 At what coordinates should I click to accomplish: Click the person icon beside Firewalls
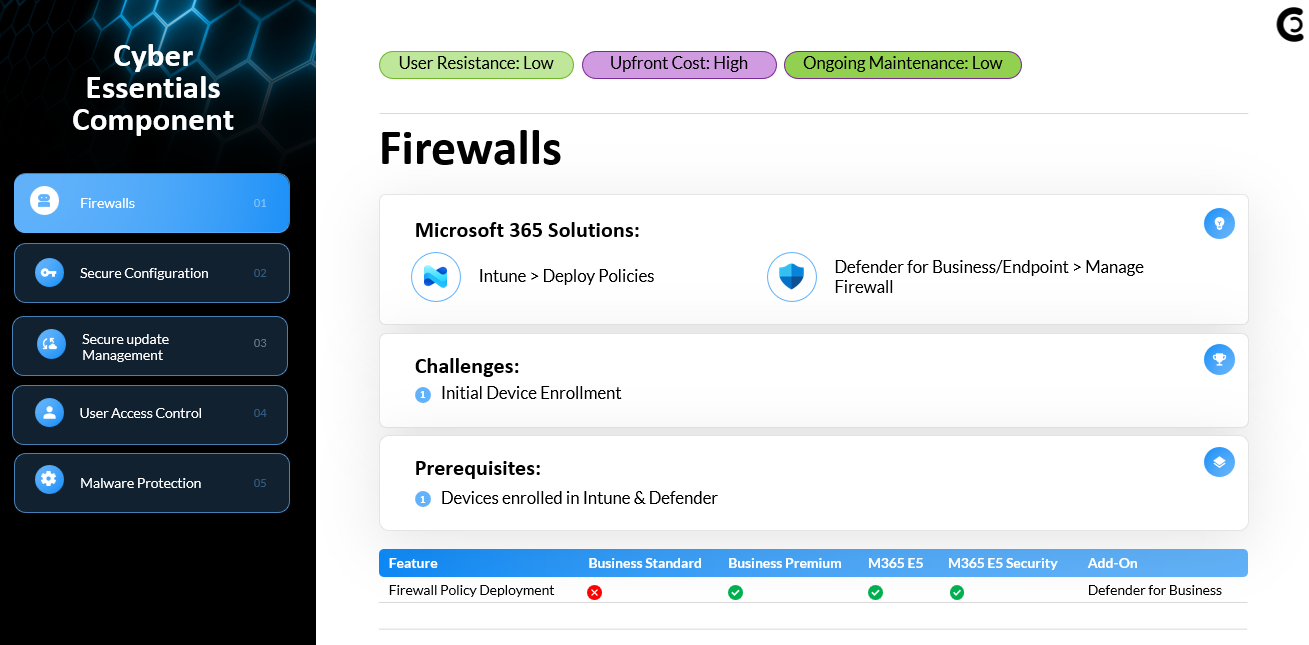(x=42, y=199)
